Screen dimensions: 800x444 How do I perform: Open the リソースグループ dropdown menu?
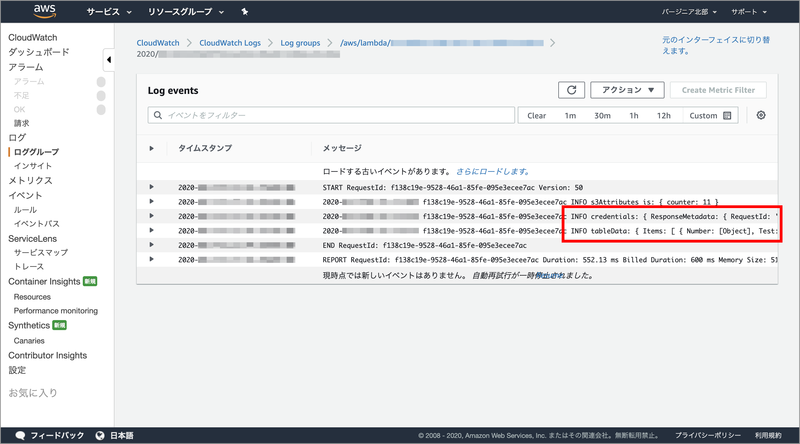[x=186, y=12]
